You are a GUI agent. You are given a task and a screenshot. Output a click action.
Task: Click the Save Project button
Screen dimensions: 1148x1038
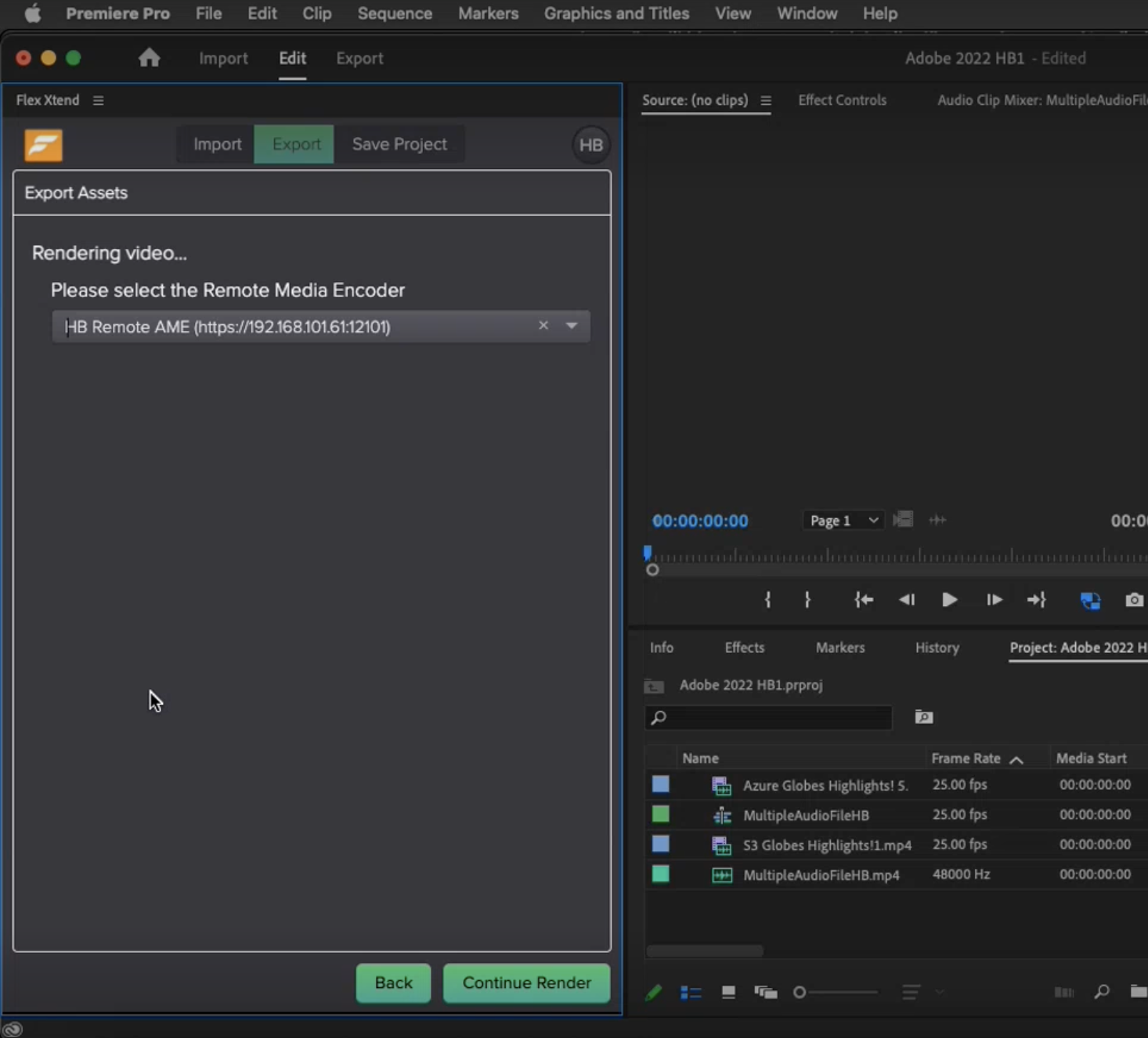coord(399,144)
